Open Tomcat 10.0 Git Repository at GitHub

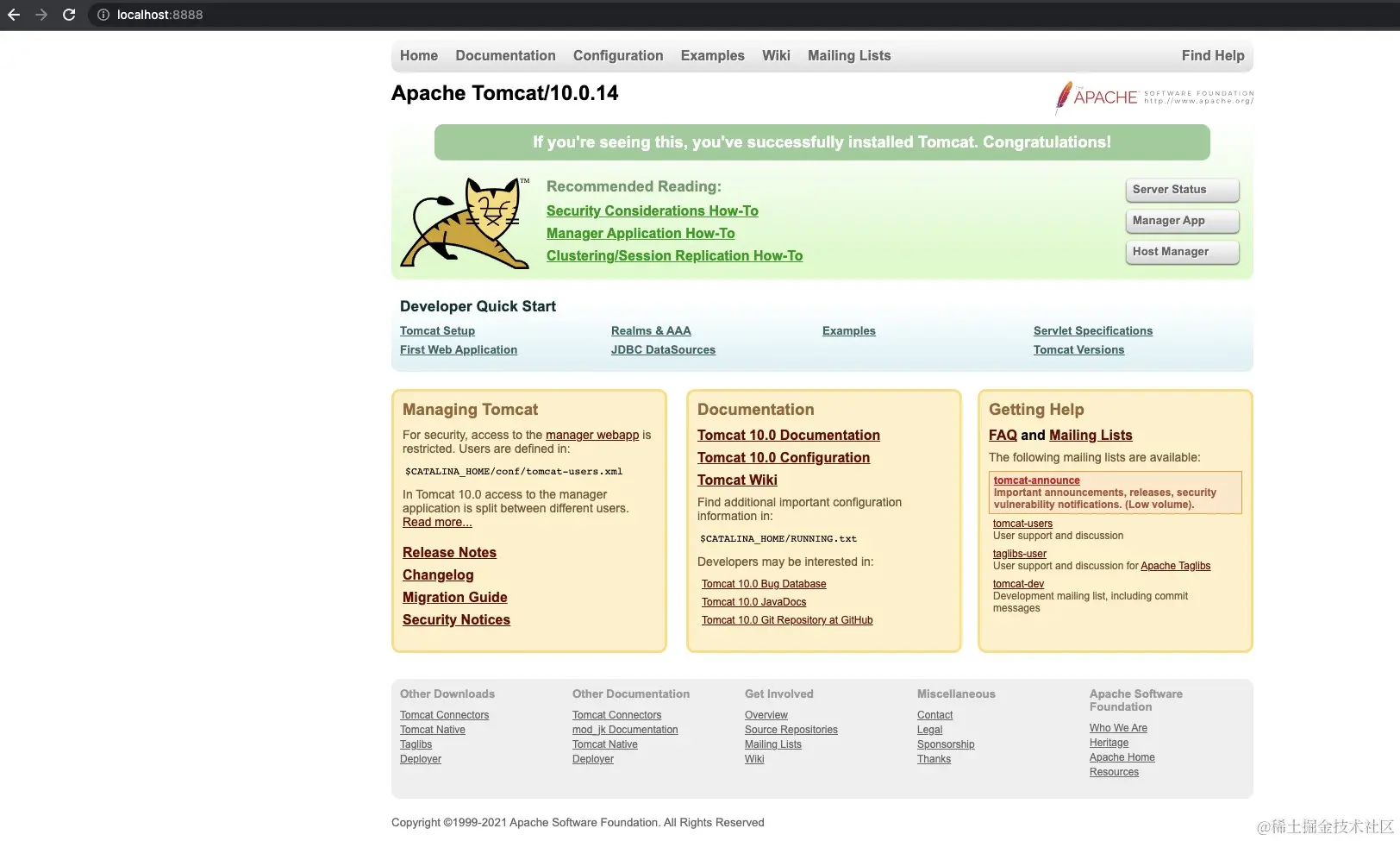click(787, 620)
